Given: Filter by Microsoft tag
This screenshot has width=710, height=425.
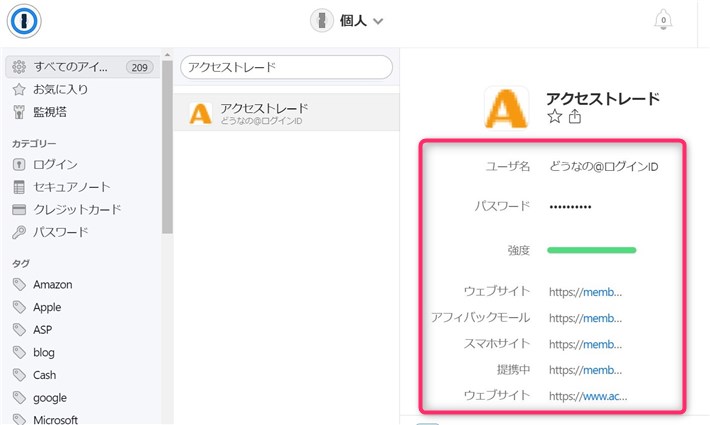Looking at the screenshot, I should click(x=55, y=420).
